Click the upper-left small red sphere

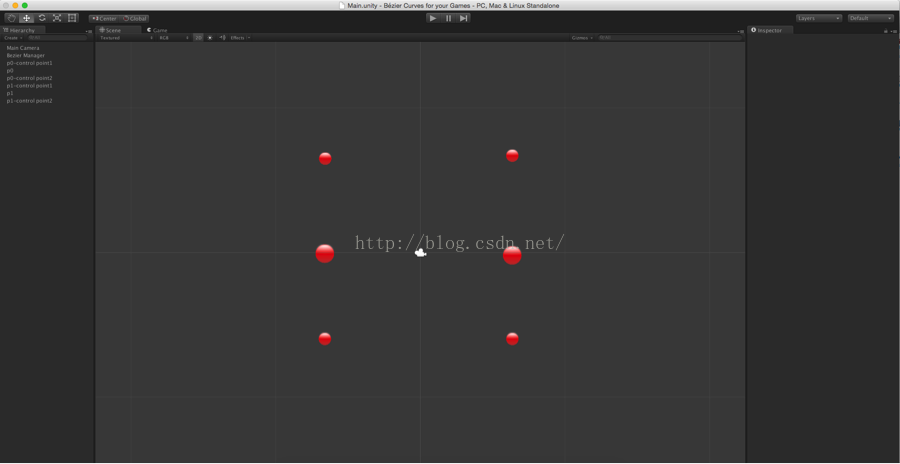pos(325,158)
